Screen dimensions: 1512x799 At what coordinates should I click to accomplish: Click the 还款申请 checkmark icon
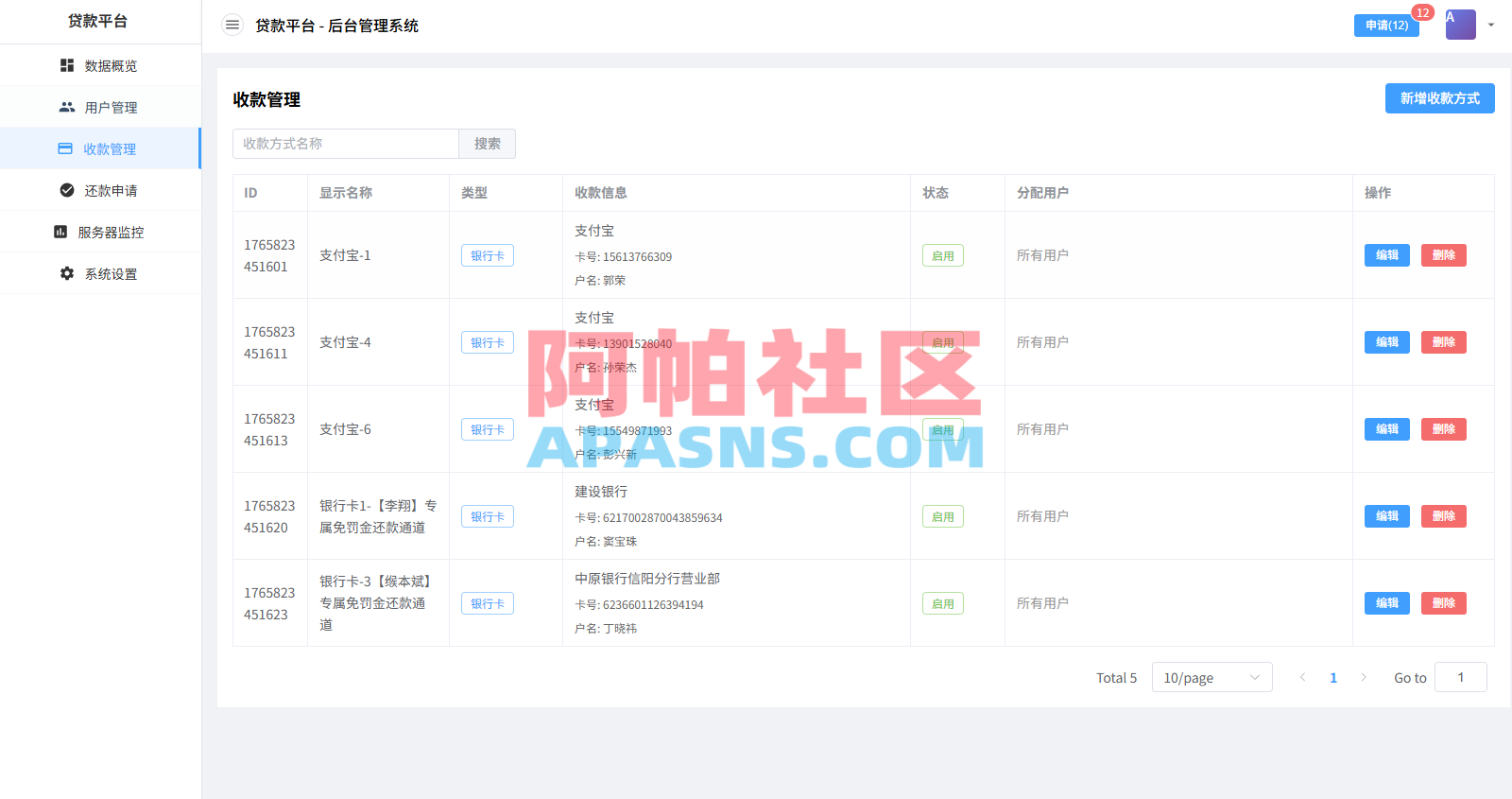[67, 190]
